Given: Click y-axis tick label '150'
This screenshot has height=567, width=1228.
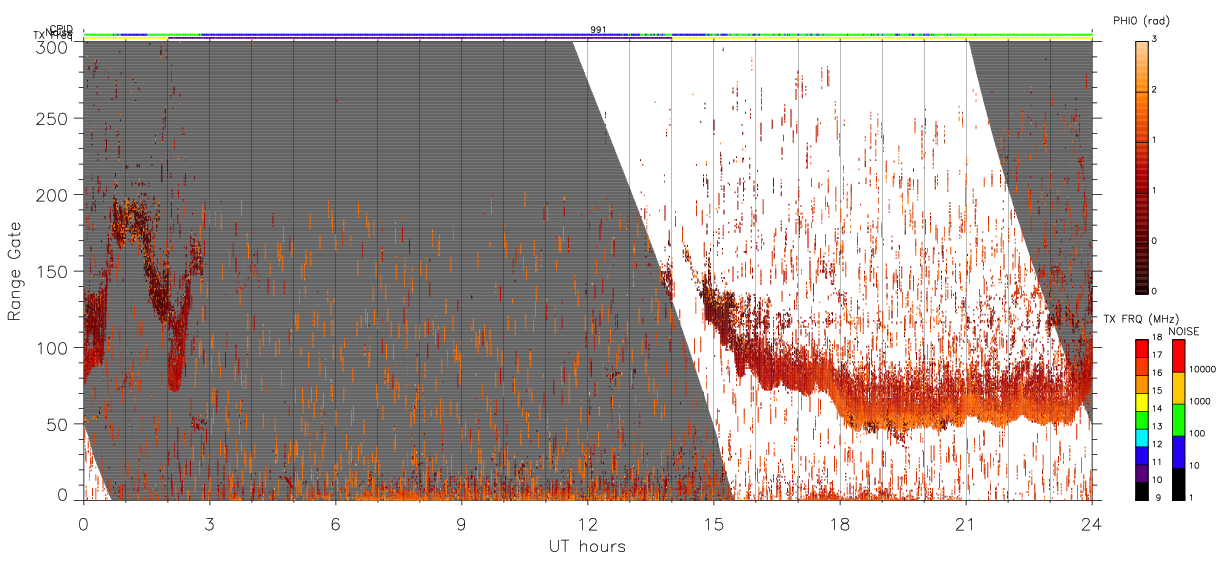Looking at the screenshot, I should pos(52,271).
